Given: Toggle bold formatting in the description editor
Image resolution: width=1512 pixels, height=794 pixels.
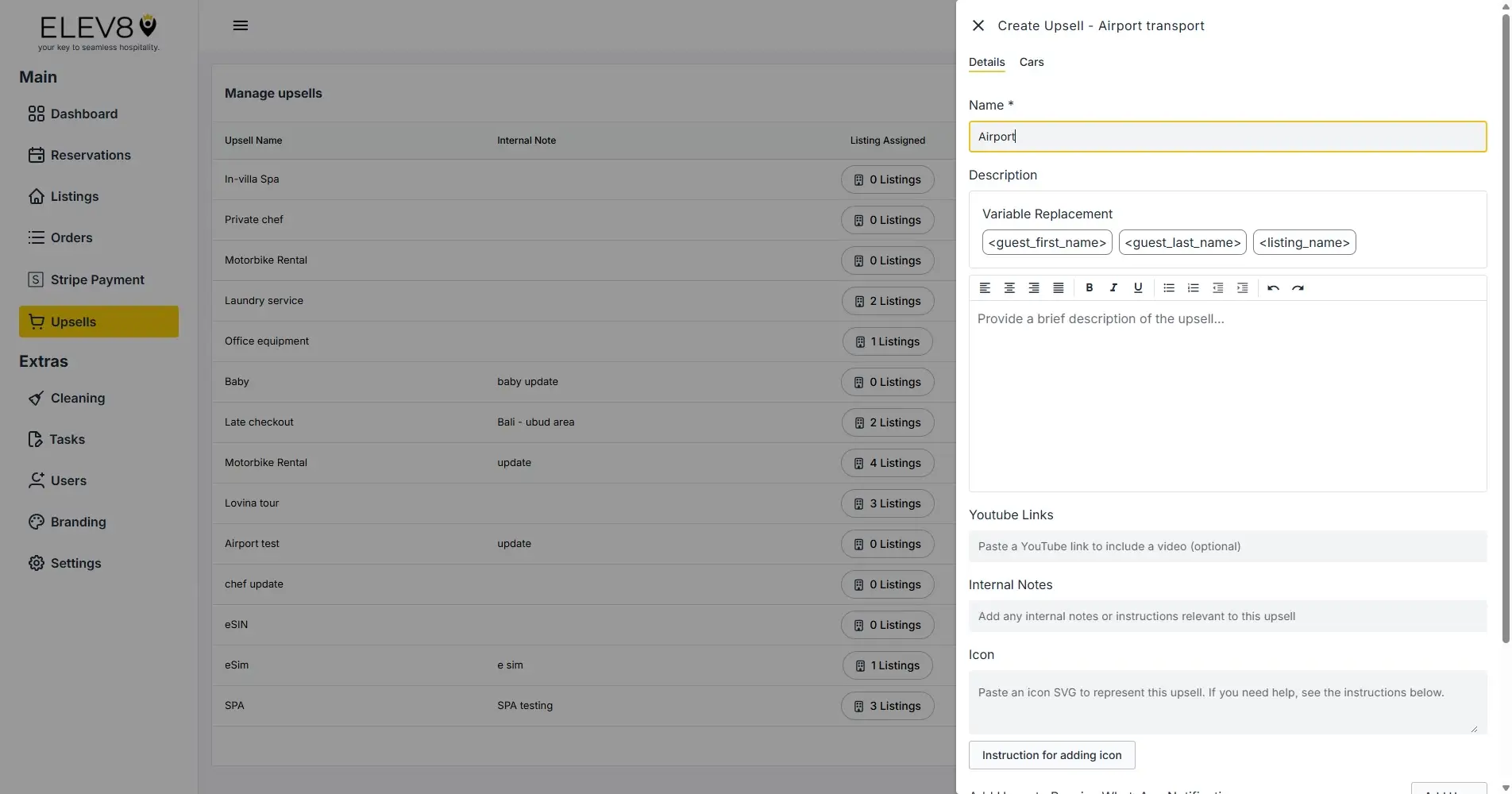Looking at the screenshot, I should 1090,287.
